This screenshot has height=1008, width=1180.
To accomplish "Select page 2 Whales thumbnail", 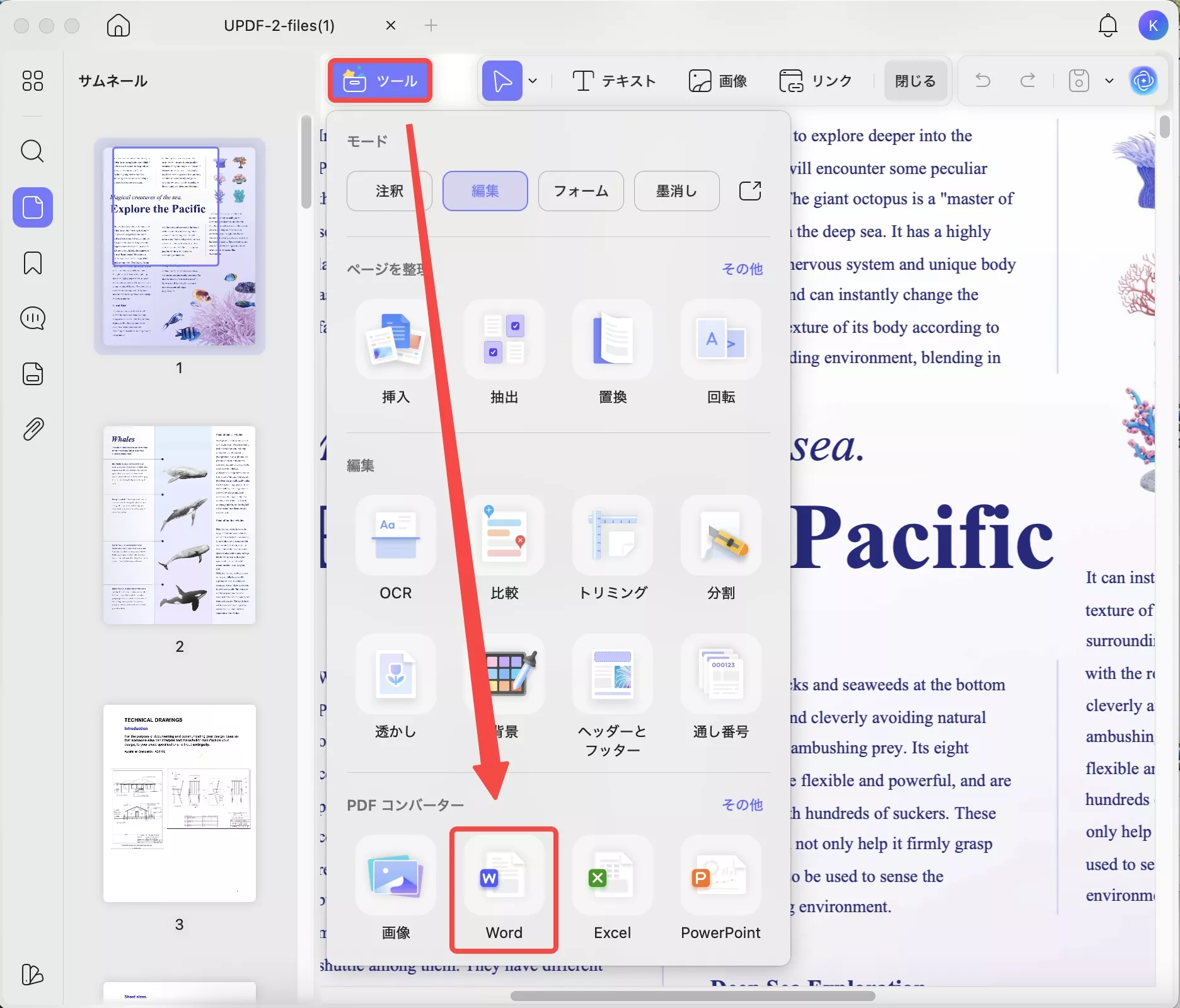I will (180, 525).
